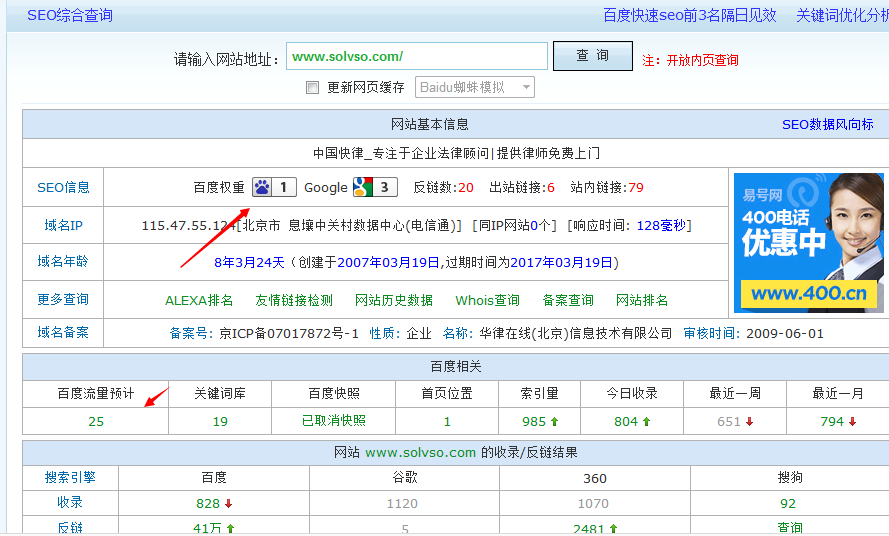Click the ALEXA排名 link
The image size is (889, 536).
pos(199,300)
